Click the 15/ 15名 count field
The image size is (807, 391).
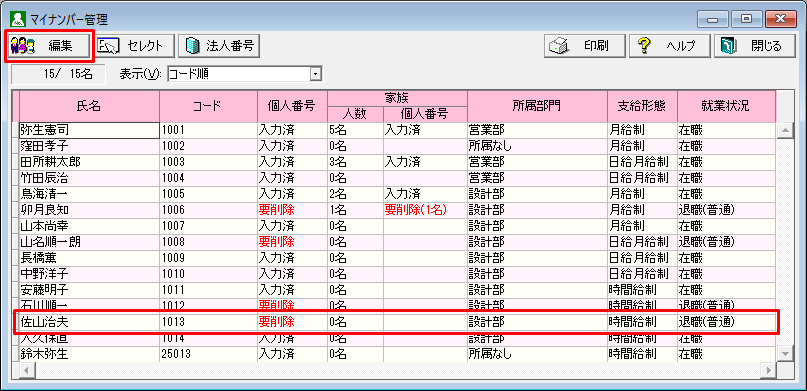[x=58, y=74]
